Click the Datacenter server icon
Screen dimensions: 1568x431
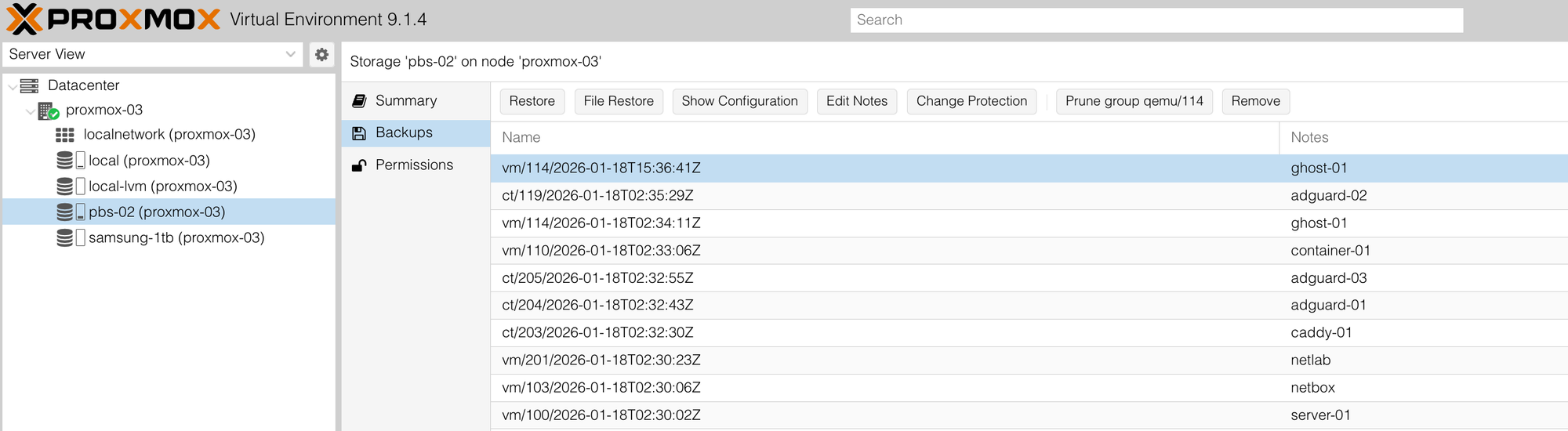[x=30, y=85]
